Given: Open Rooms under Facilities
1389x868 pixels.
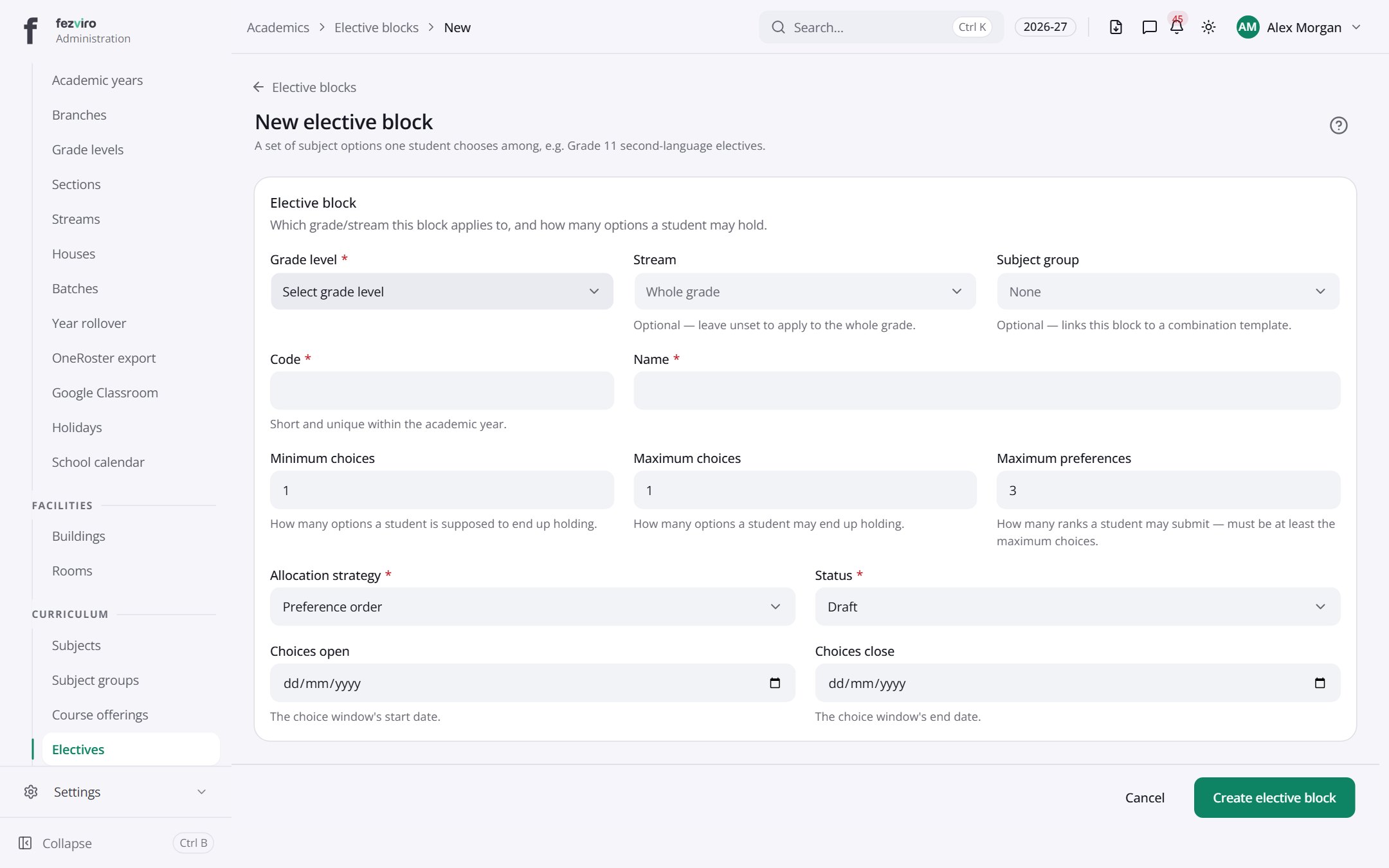Looking at the screenshot, I should (x=72, y=571).
